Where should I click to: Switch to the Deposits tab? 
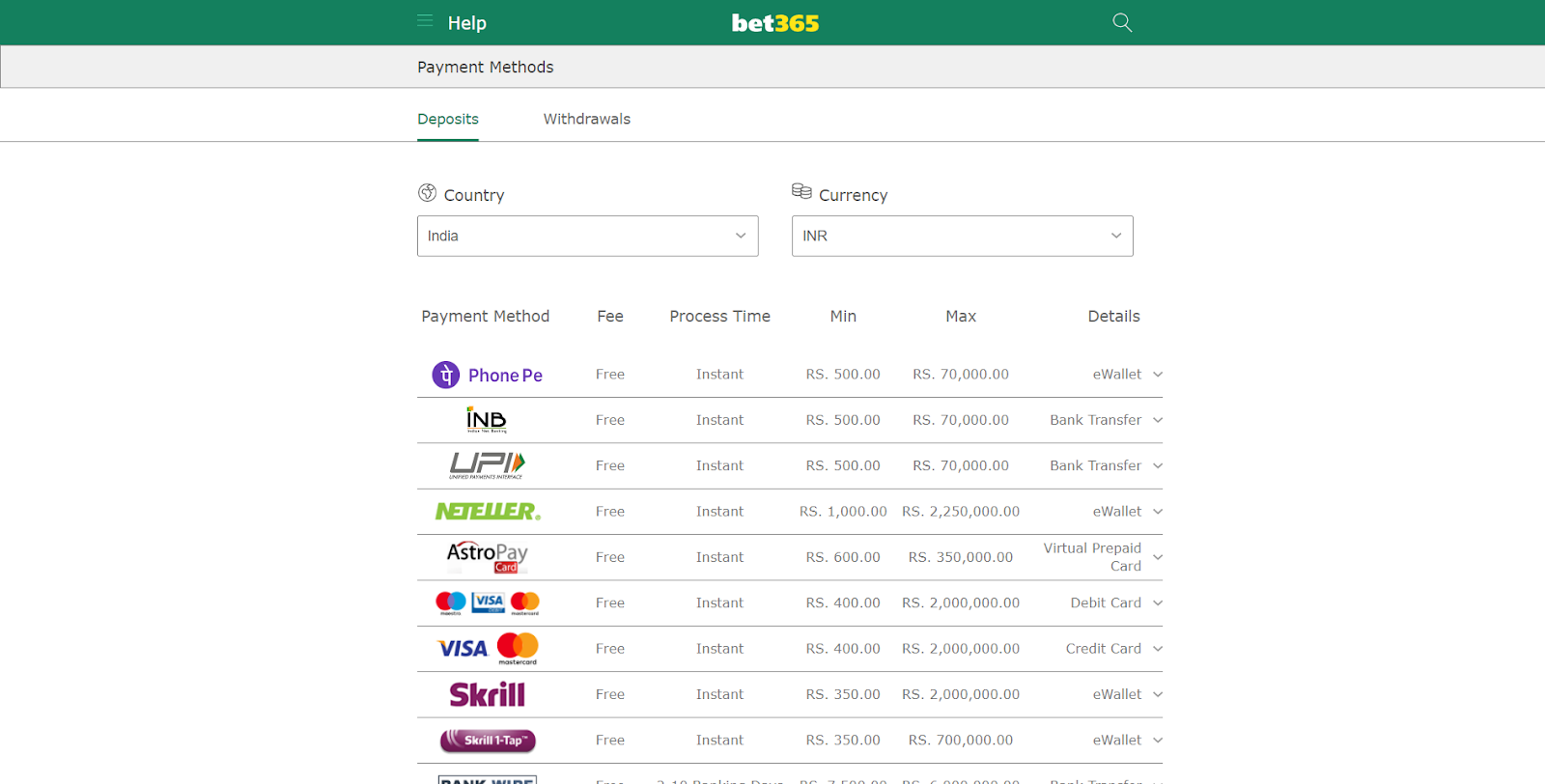448,119
